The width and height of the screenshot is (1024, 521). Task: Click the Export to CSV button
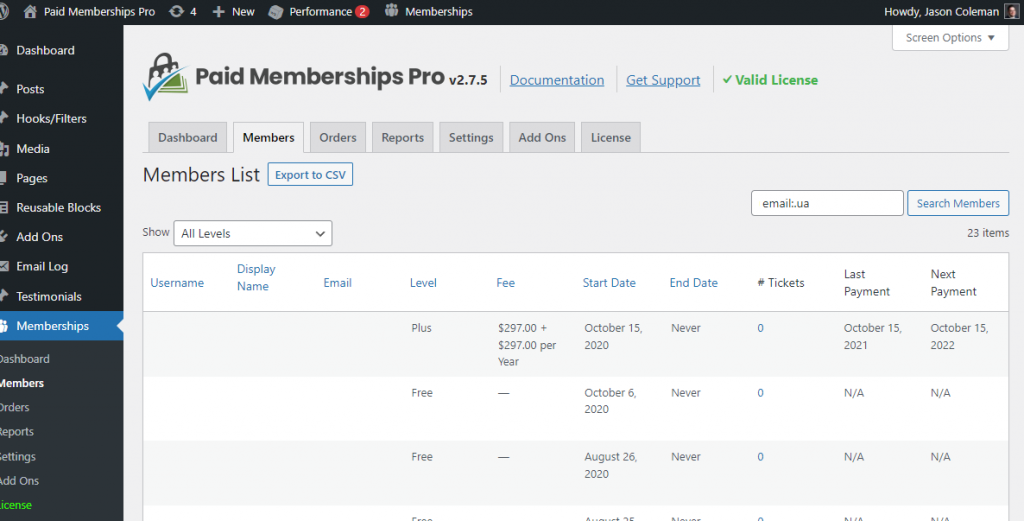310,174
